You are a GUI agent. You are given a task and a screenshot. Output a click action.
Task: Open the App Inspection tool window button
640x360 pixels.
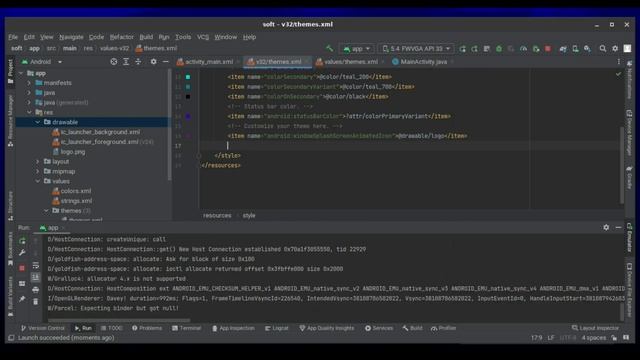point(233,328)
